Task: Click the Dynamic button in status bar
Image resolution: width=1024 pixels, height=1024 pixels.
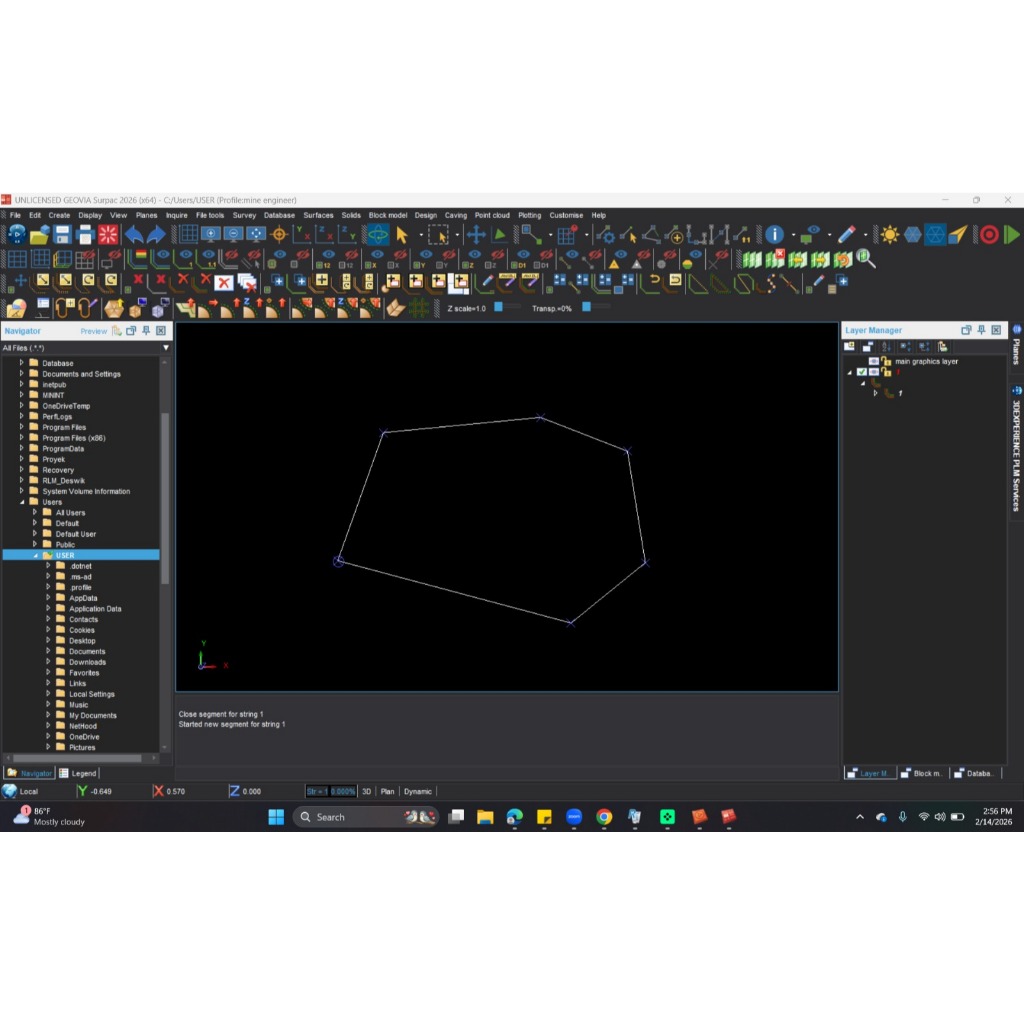Action: (417, 791)
